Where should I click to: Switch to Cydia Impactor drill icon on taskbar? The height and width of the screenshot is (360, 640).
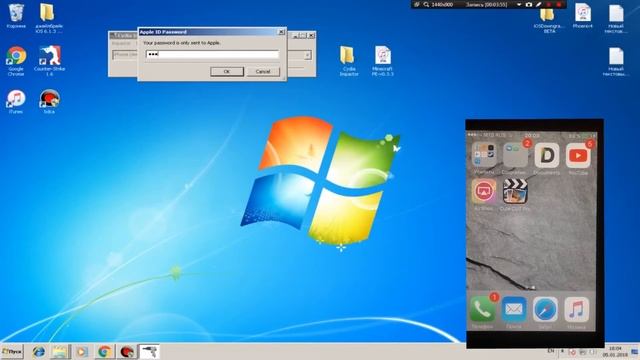[149, 351]
